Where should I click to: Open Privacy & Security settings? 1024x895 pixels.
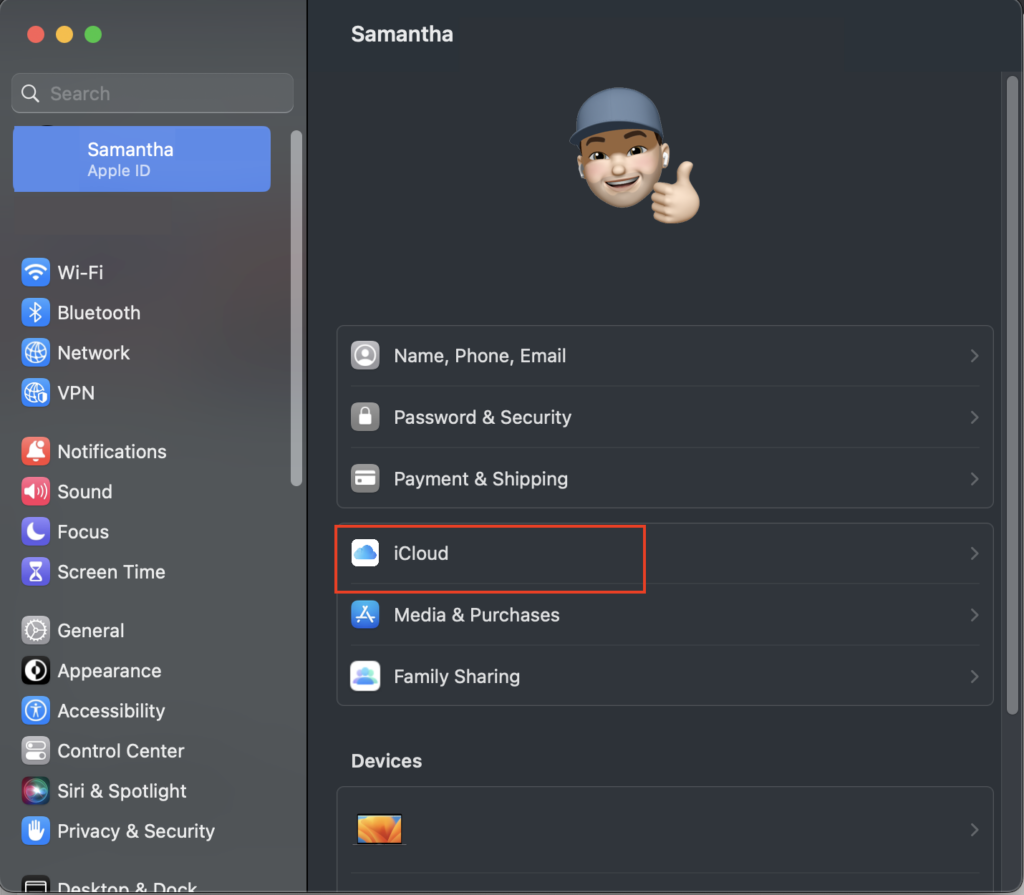click(135, 831)
